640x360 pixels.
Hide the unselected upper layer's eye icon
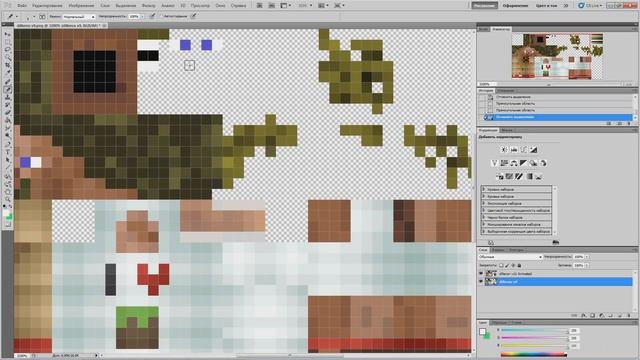pos(481,273)
